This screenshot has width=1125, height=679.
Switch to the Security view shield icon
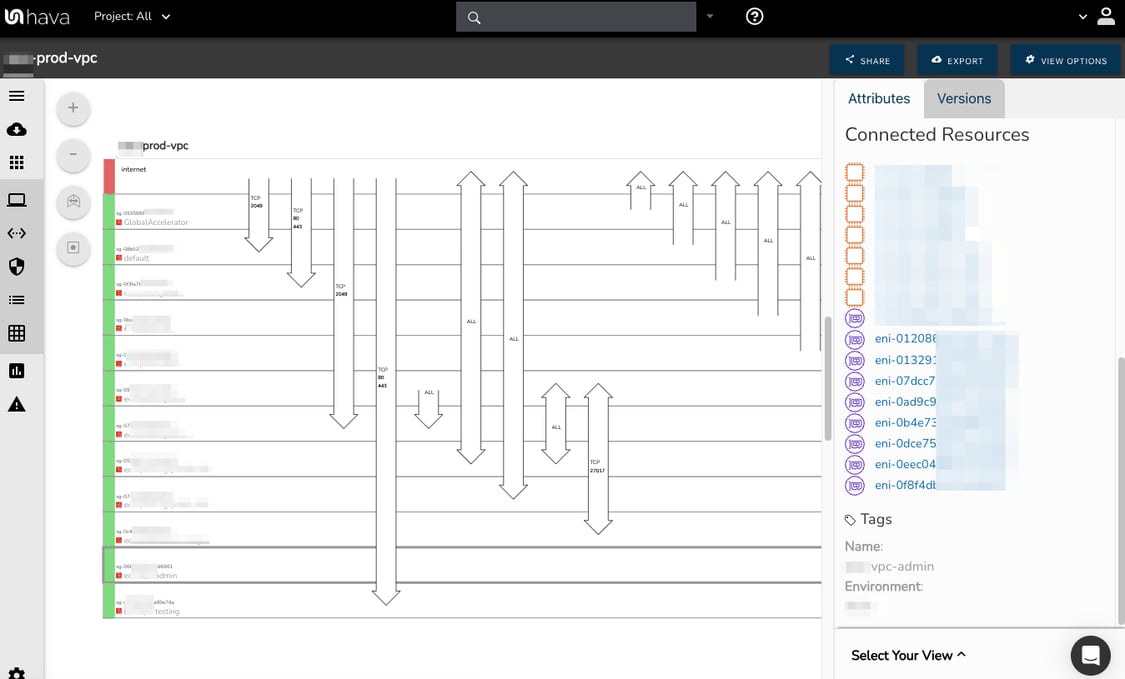pos(16,266)
